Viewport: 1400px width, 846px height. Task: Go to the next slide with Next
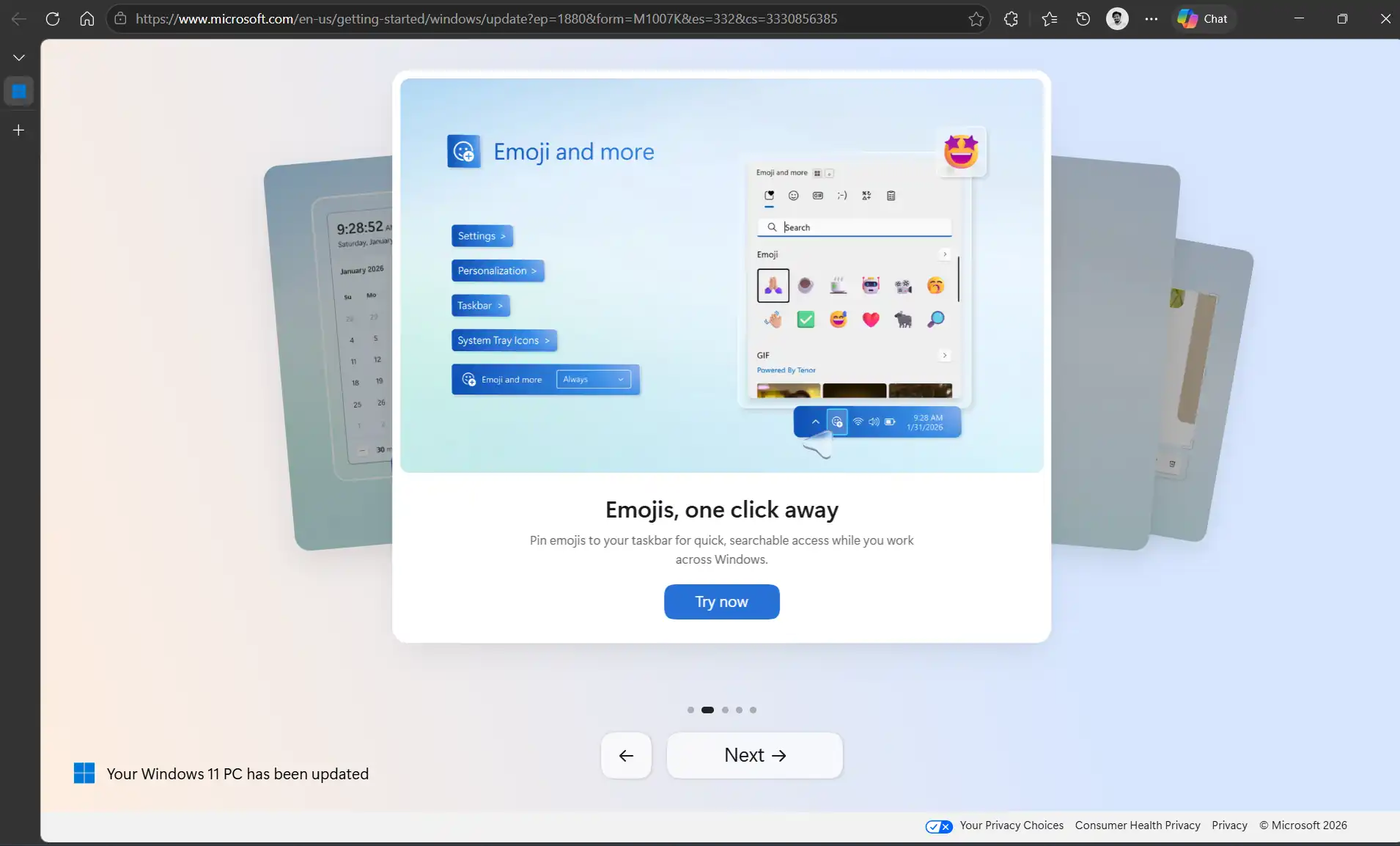coord(754,755)
